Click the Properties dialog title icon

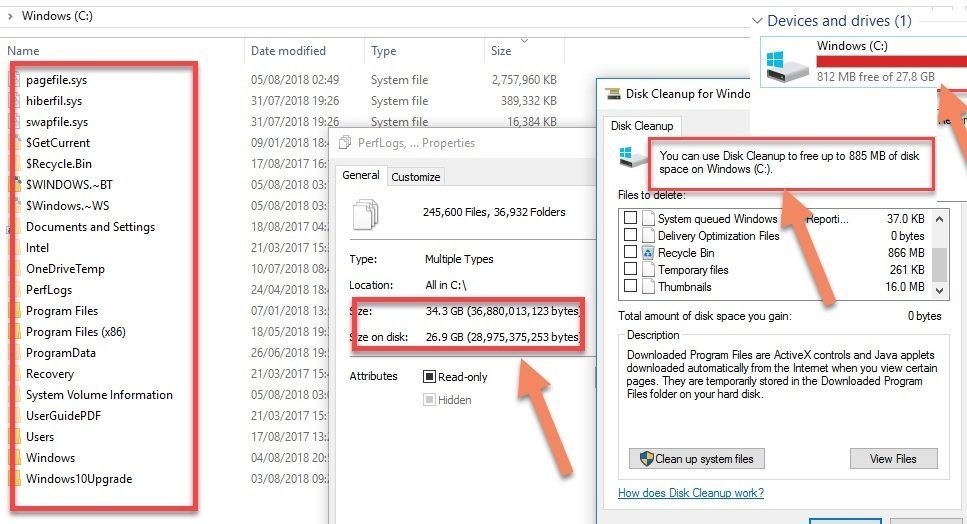click(x=345, y=142)
